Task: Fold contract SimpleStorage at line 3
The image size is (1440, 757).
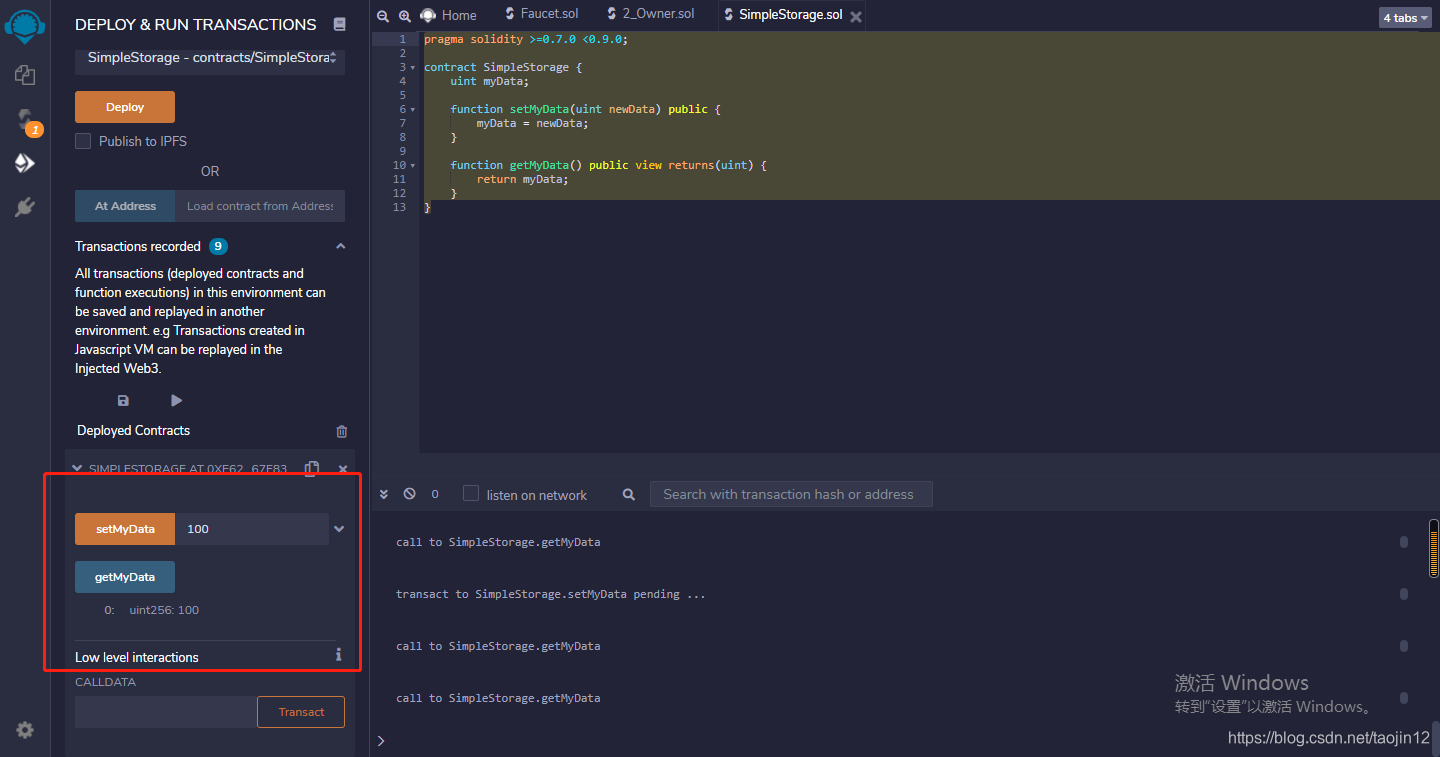Action: (413, 67)
